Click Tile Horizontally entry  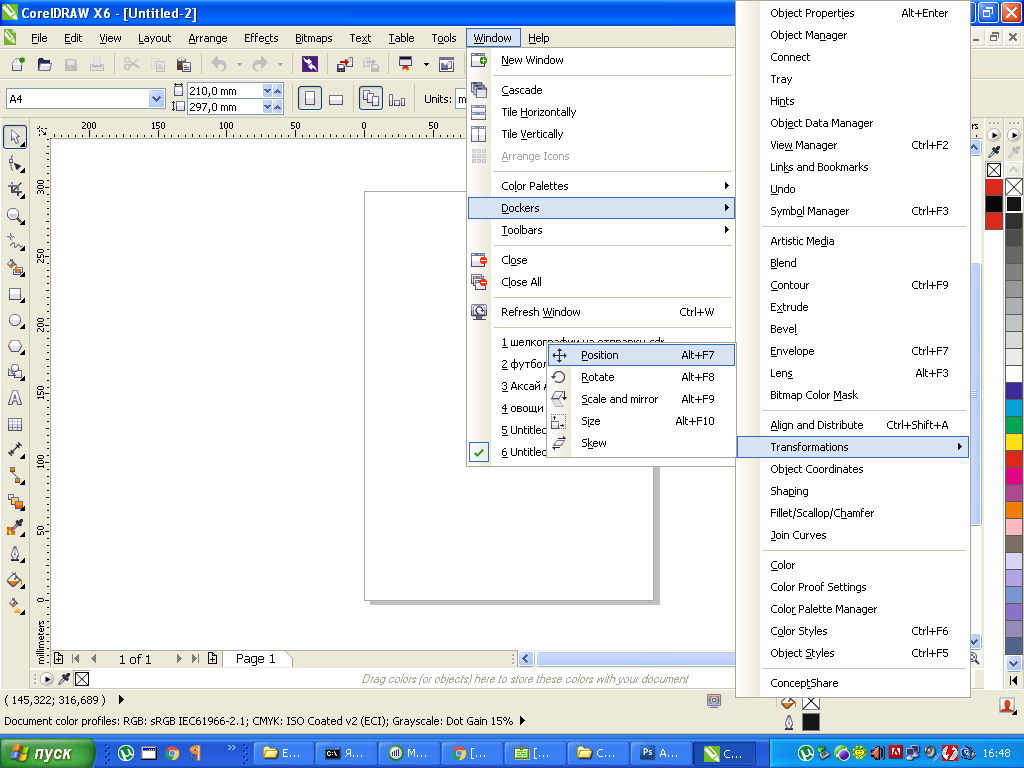(x=601, y=112)
